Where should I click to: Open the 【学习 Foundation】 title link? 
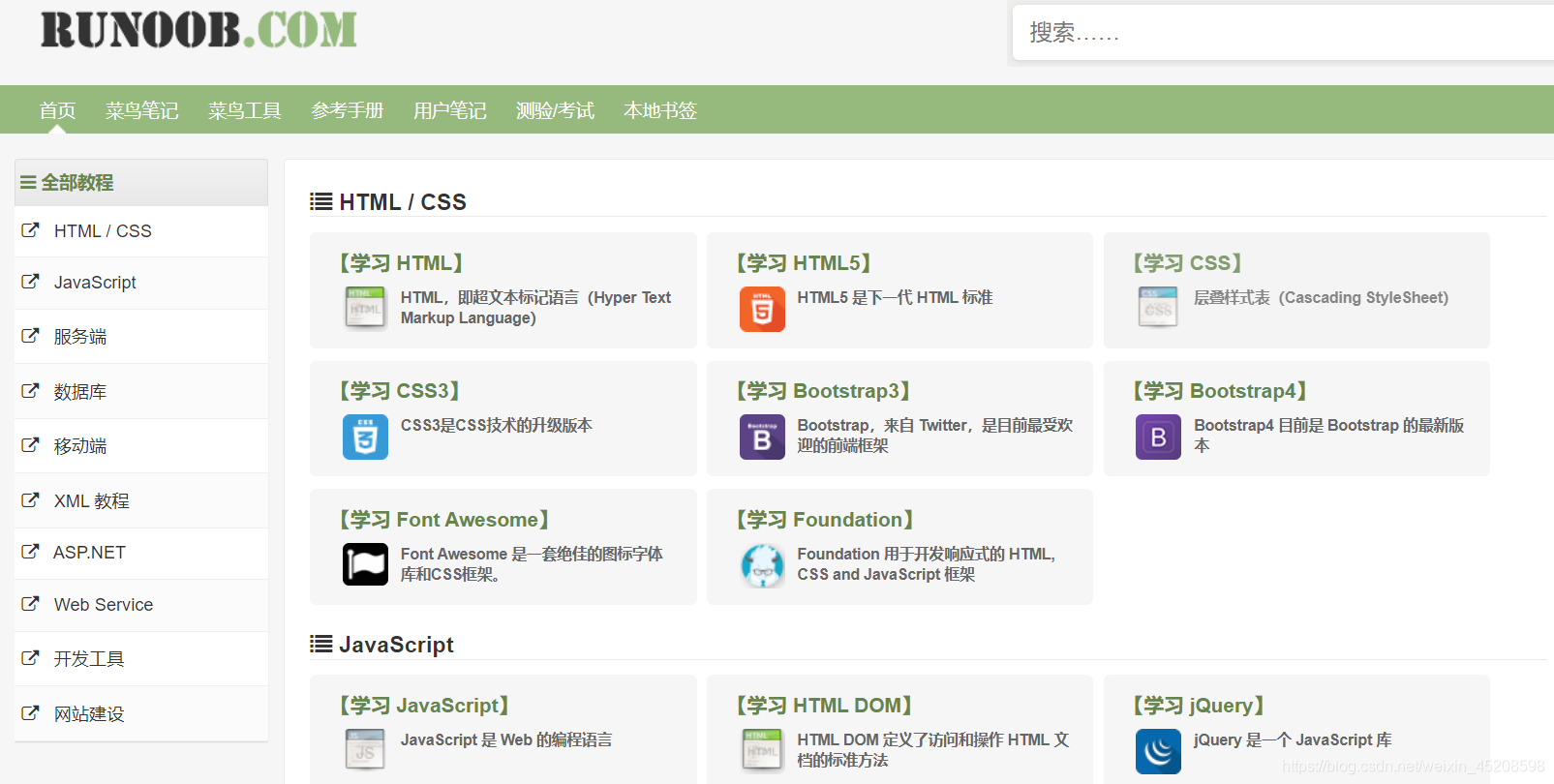(x=825, y=519)
